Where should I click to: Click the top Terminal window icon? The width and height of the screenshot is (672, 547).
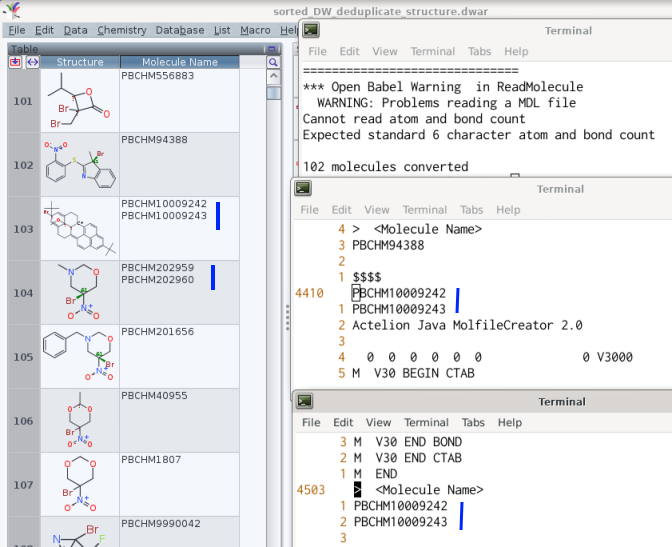coord(312,31)
